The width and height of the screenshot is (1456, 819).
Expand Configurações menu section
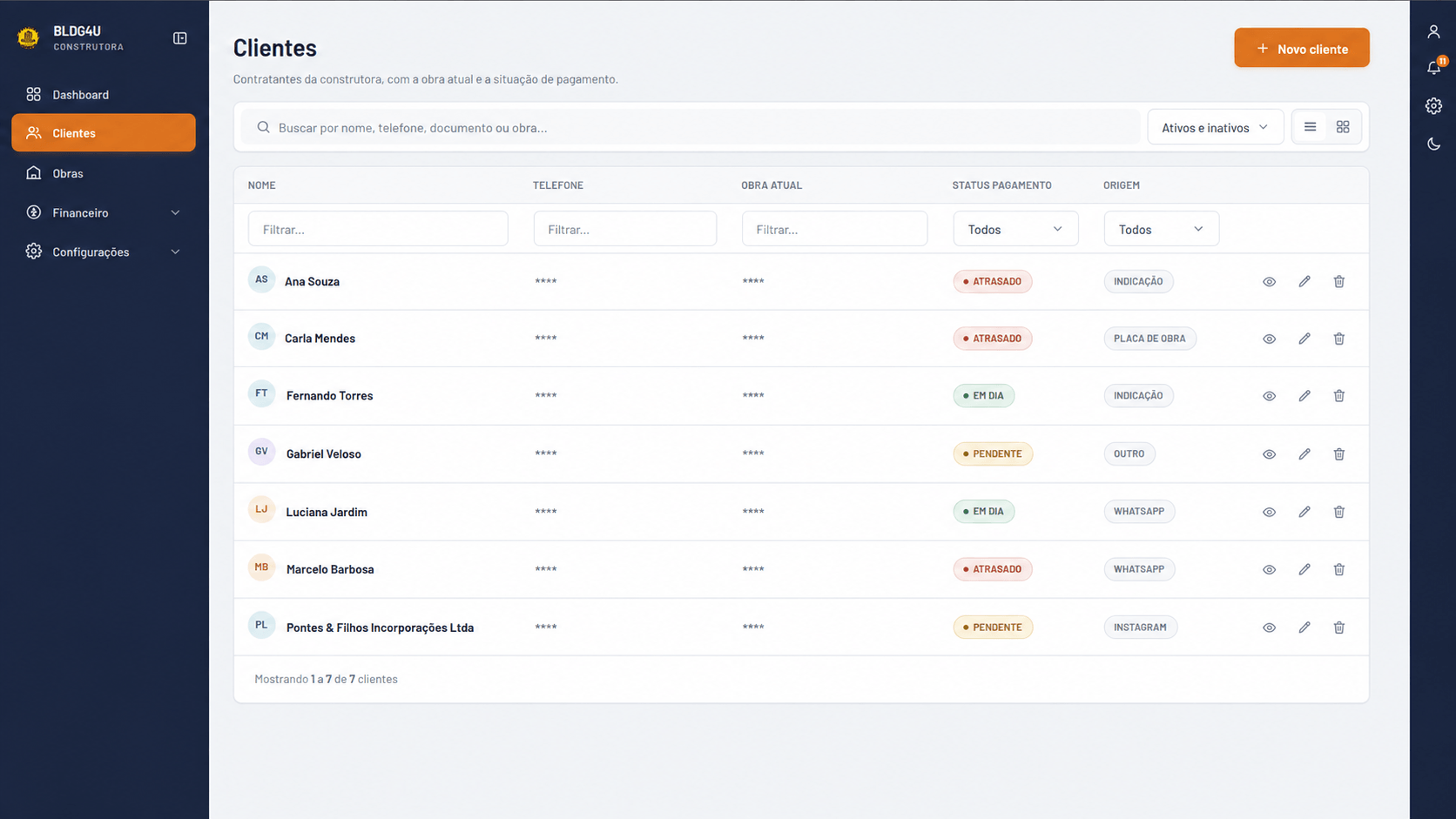(104, 252)
